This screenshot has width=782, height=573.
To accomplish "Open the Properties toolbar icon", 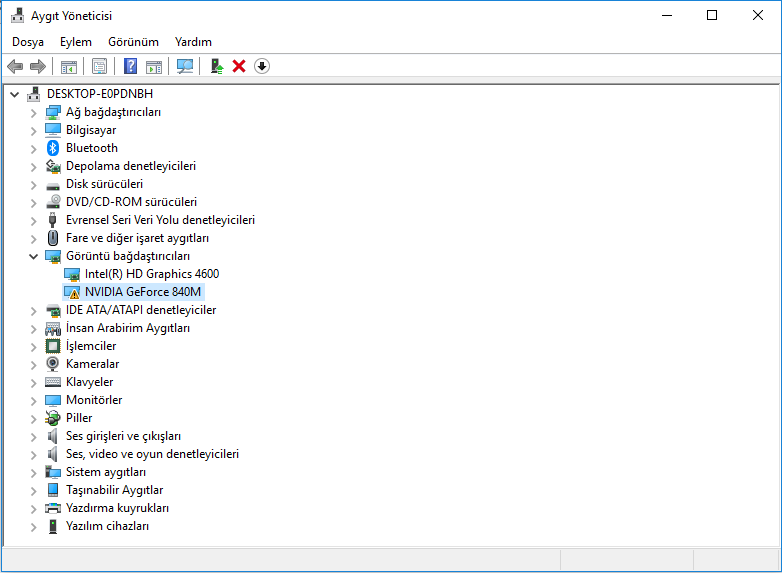I will click(99, 66).
